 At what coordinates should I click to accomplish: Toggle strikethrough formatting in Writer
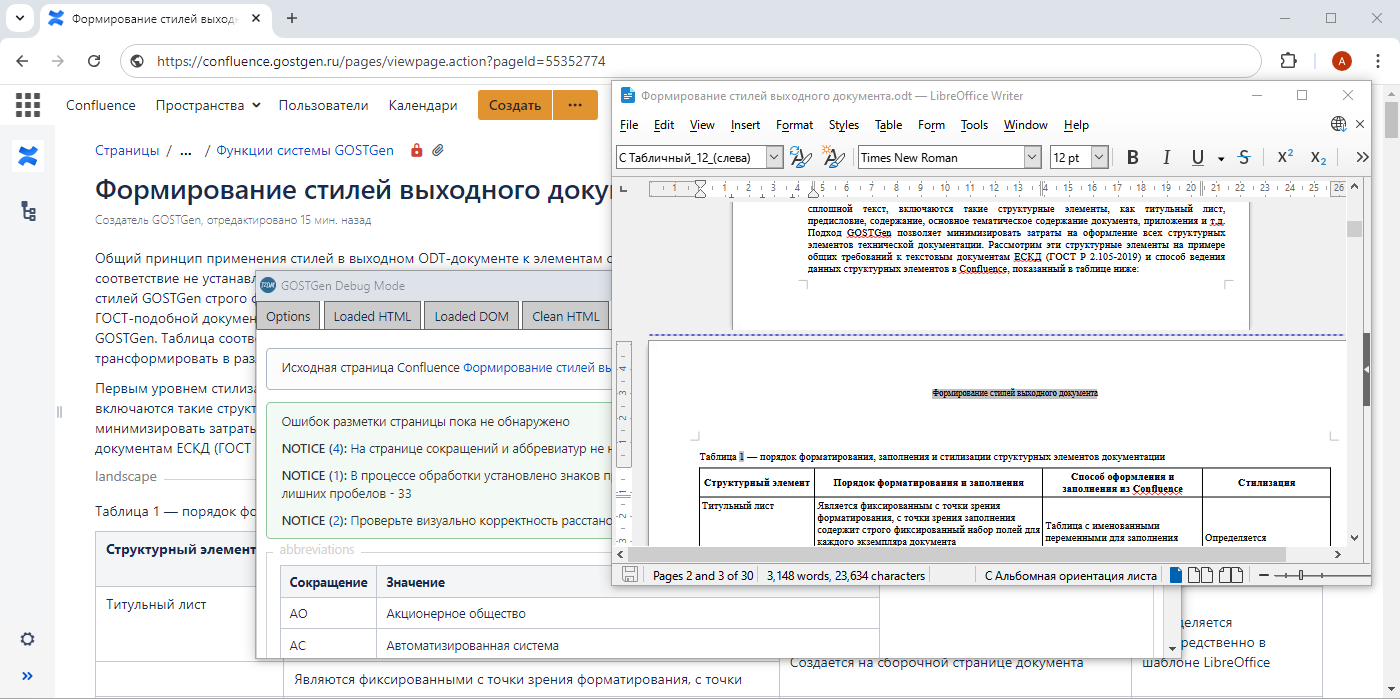pos(1244,157)
